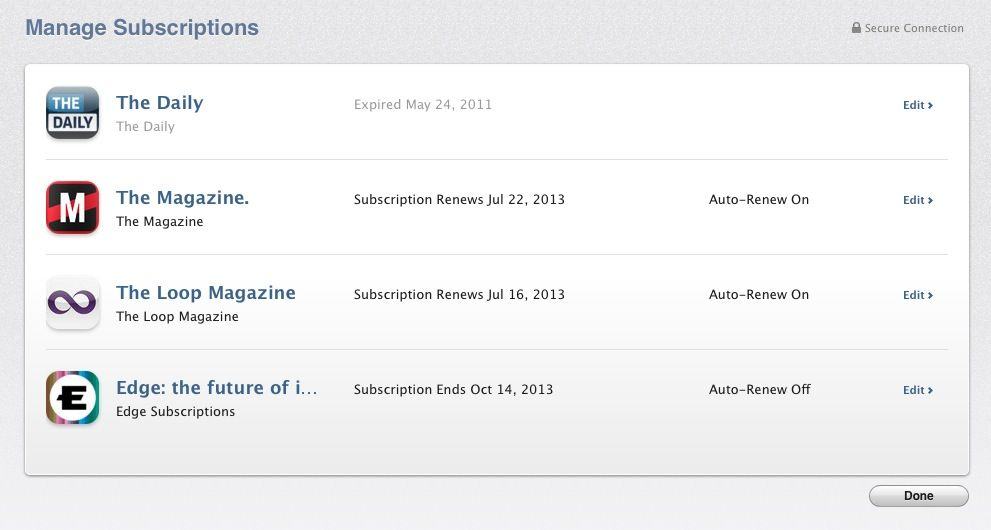This screenshot has width=991, height=530.
Task: Edit The Loop Magazine subscription
Action: coord(917,295)
